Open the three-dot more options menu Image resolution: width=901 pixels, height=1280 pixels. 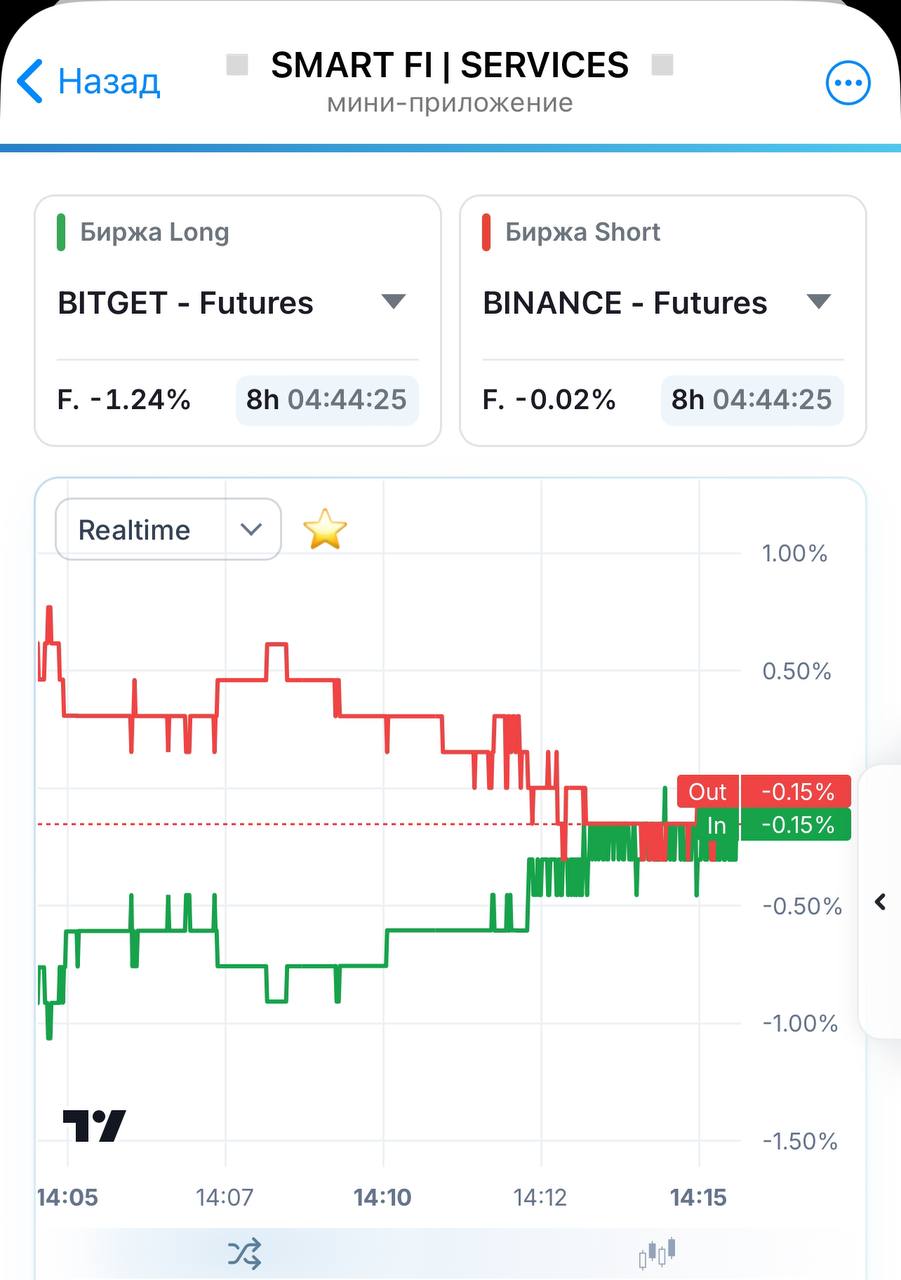point(848,82)
